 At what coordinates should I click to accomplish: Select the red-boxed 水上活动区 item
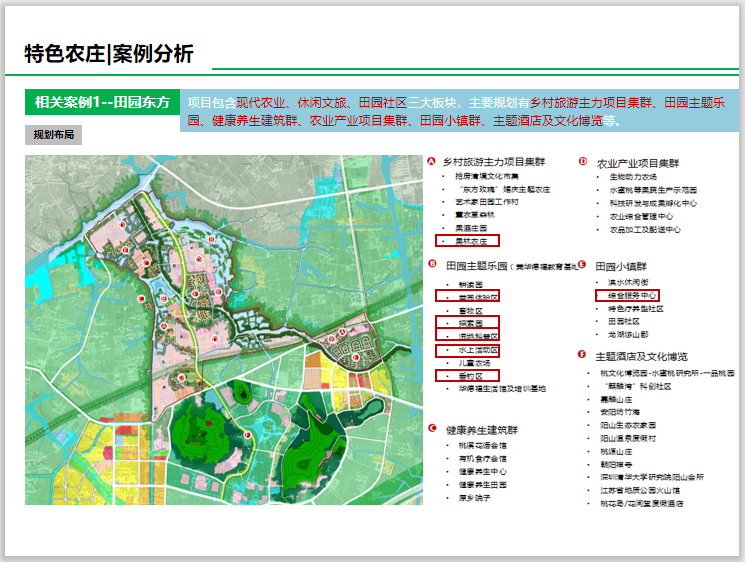pos(469,350)
